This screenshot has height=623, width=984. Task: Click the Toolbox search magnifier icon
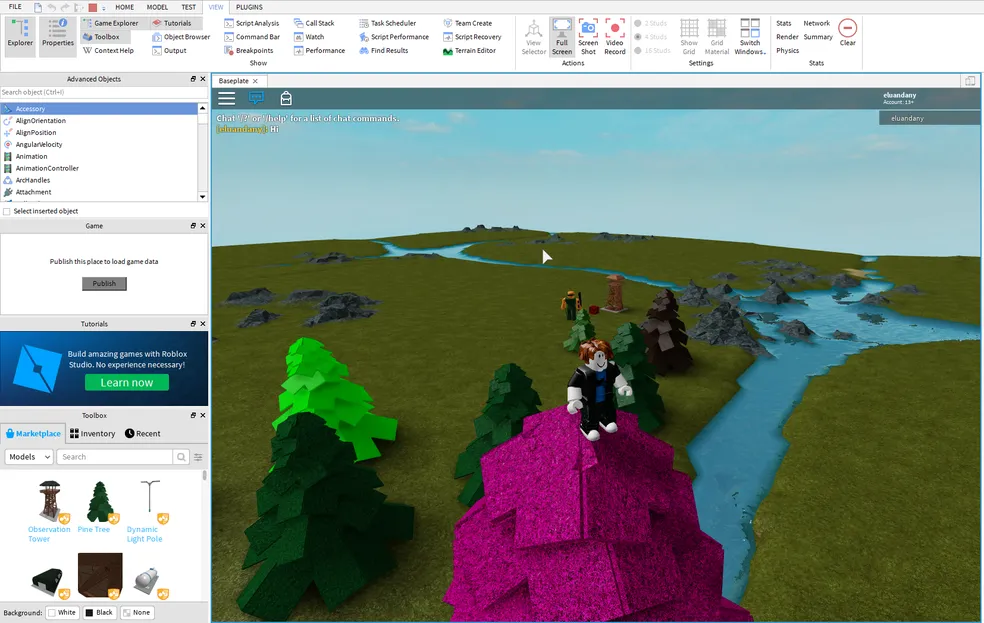(x=181, y=457)
